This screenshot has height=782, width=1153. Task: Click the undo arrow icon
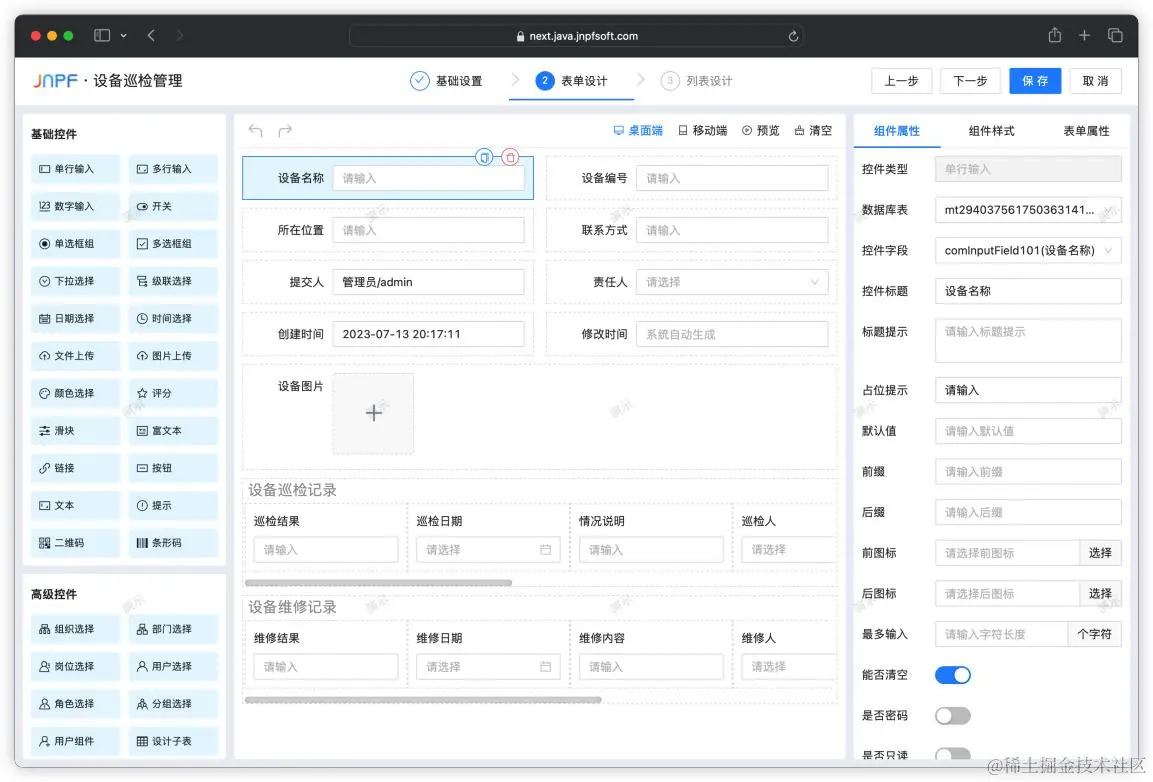(255, 131)
